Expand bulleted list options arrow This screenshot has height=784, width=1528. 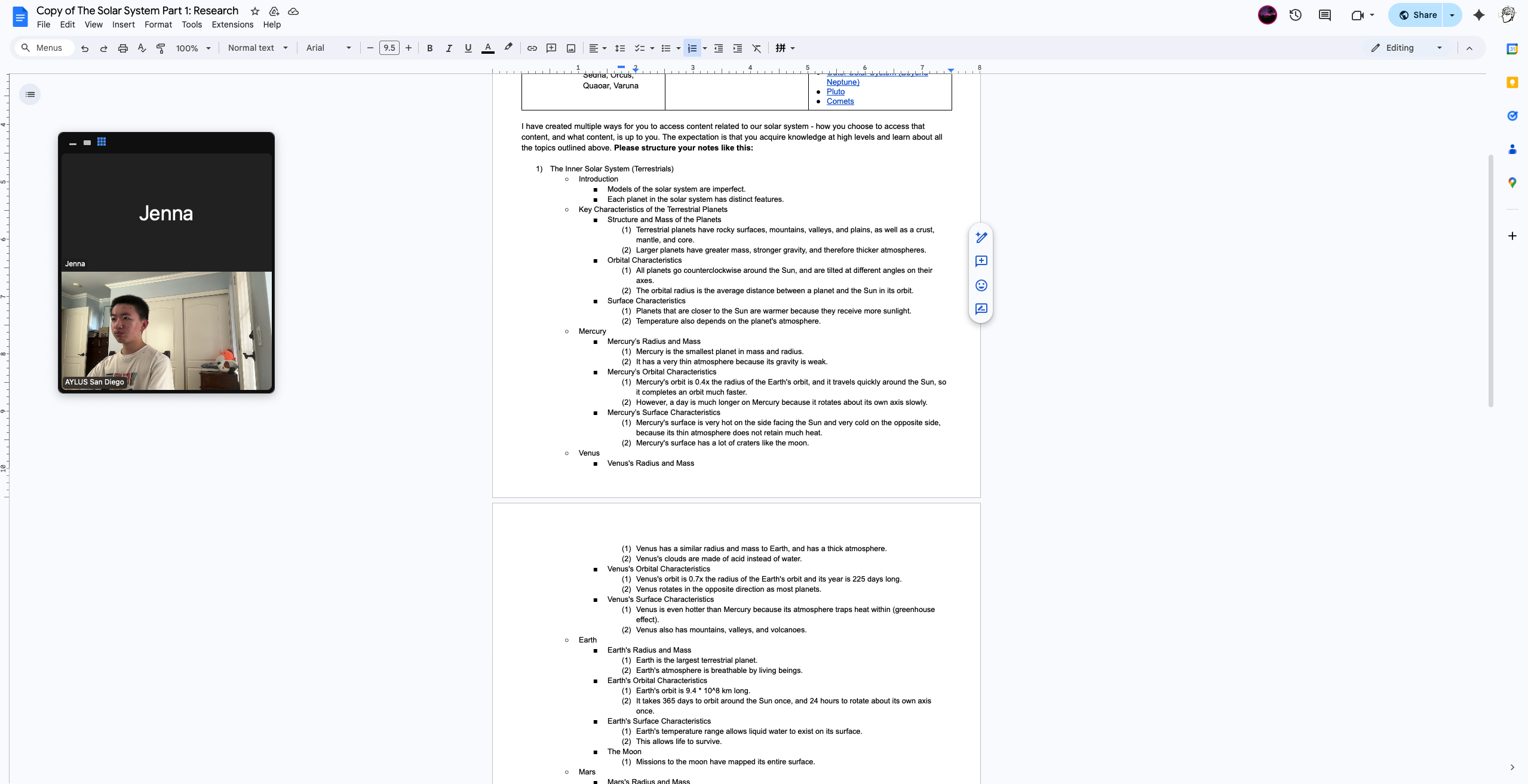coord(678,48)
